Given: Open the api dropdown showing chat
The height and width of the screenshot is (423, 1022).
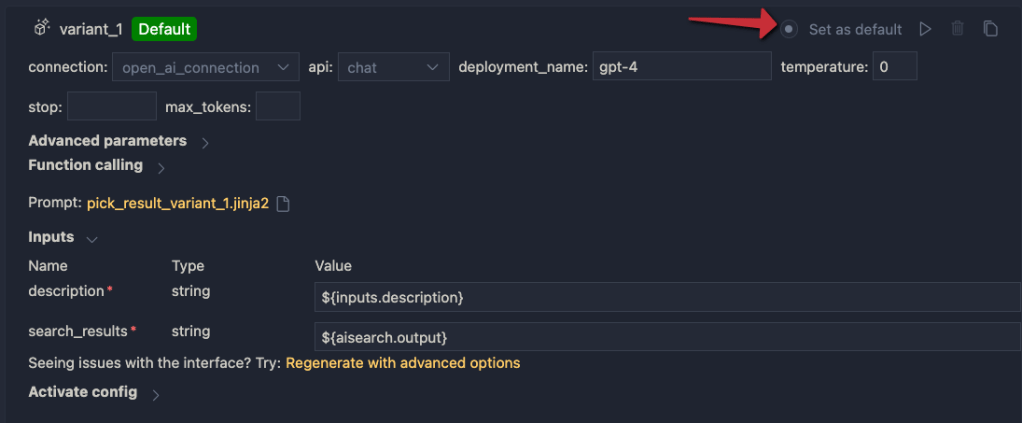Looking at the screenshot, I should tap(392, 68).
